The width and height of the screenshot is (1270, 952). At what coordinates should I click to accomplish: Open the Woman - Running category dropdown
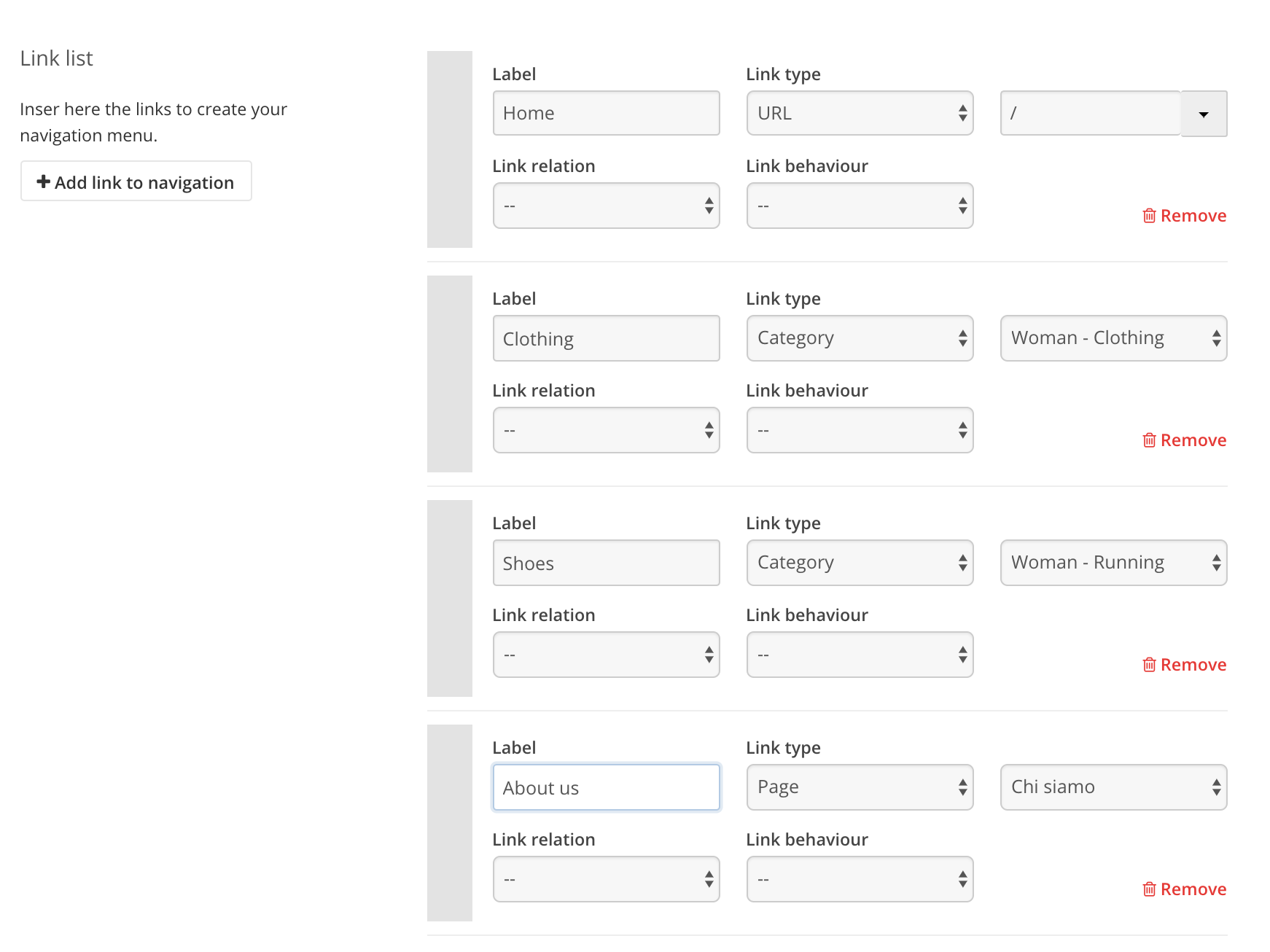click(1114, 563)
